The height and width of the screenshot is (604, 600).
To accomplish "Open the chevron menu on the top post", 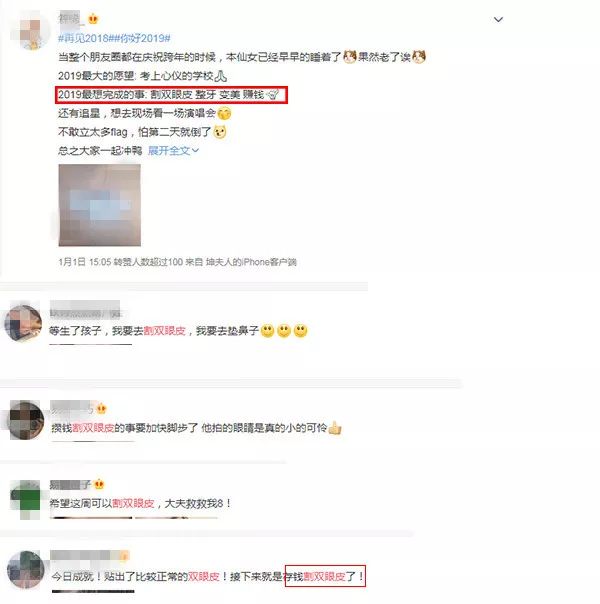I will point(498,19).
